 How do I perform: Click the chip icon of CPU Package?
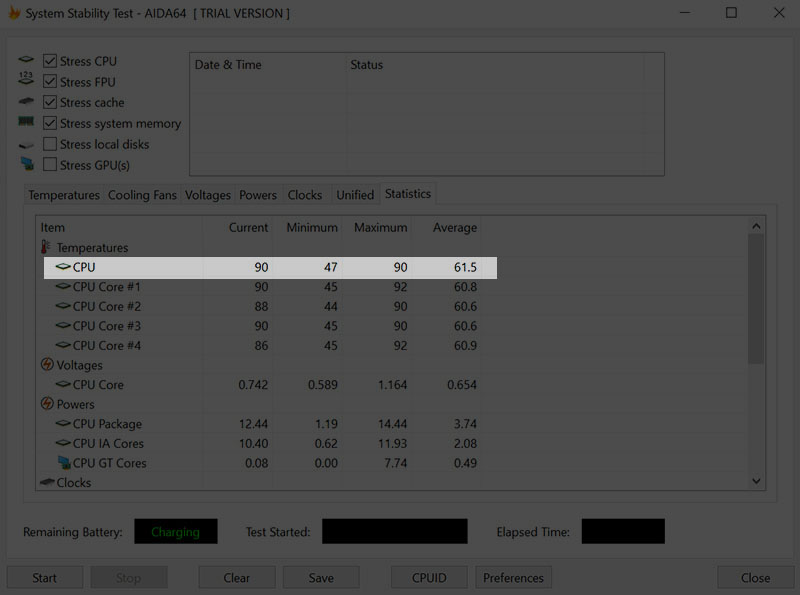(63, 423)
